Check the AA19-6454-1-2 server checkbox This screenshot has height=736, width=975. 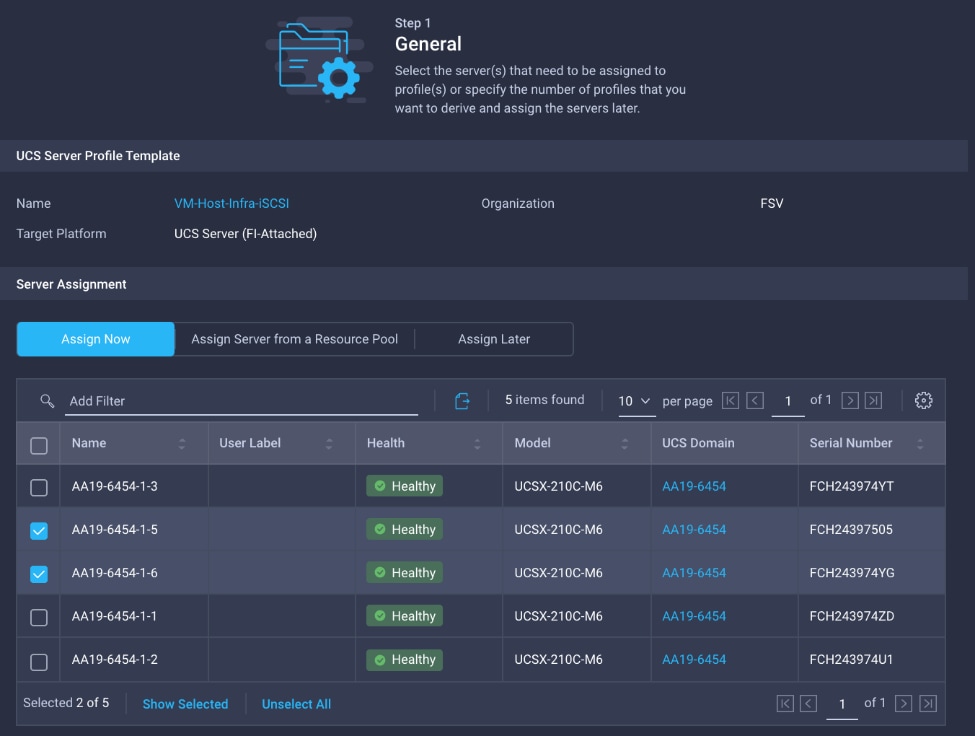39,662
